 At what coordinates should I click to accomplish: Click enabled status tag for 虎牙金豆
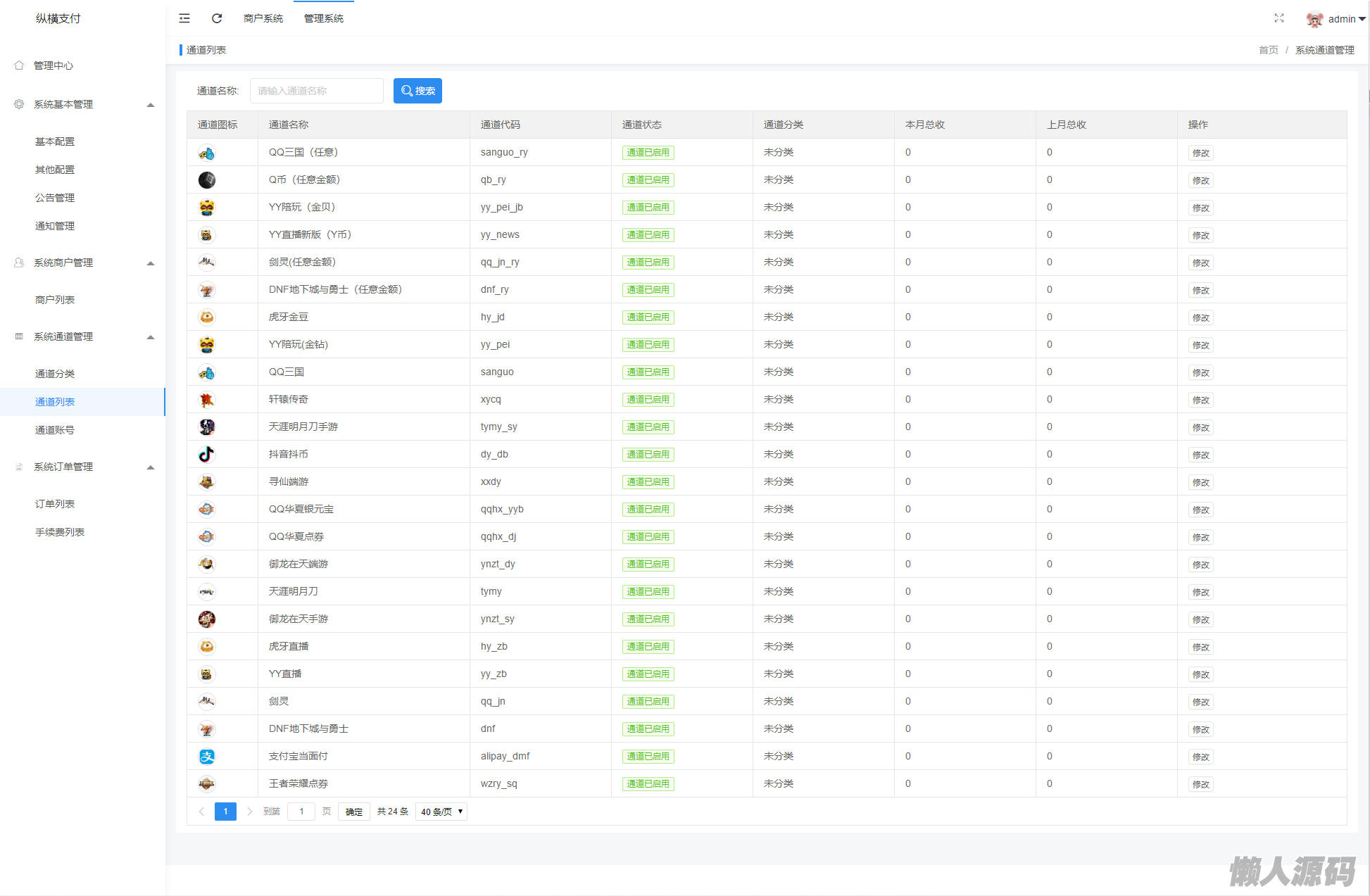pos(648,317)
